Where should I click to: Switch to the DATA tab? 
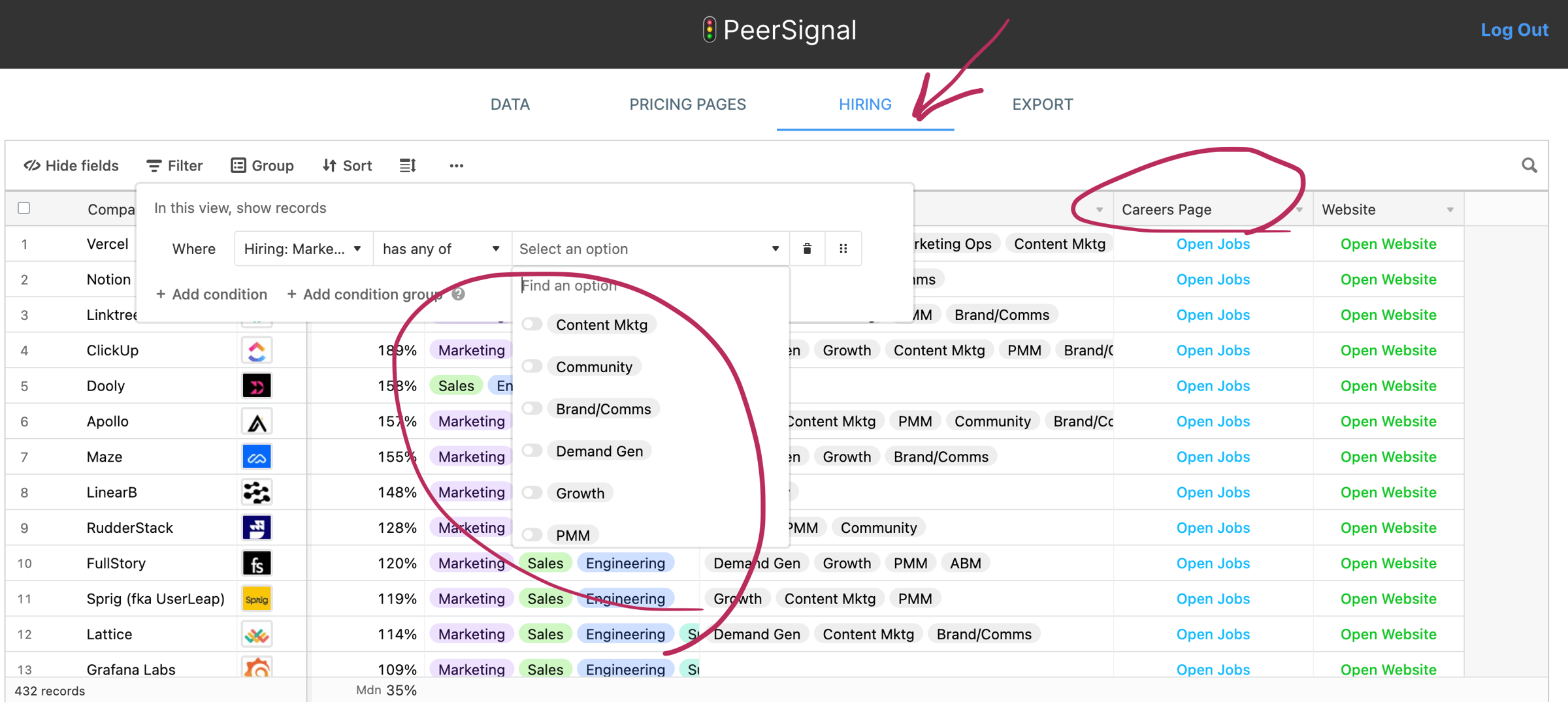pyautogui.click(x=510, y=104)
